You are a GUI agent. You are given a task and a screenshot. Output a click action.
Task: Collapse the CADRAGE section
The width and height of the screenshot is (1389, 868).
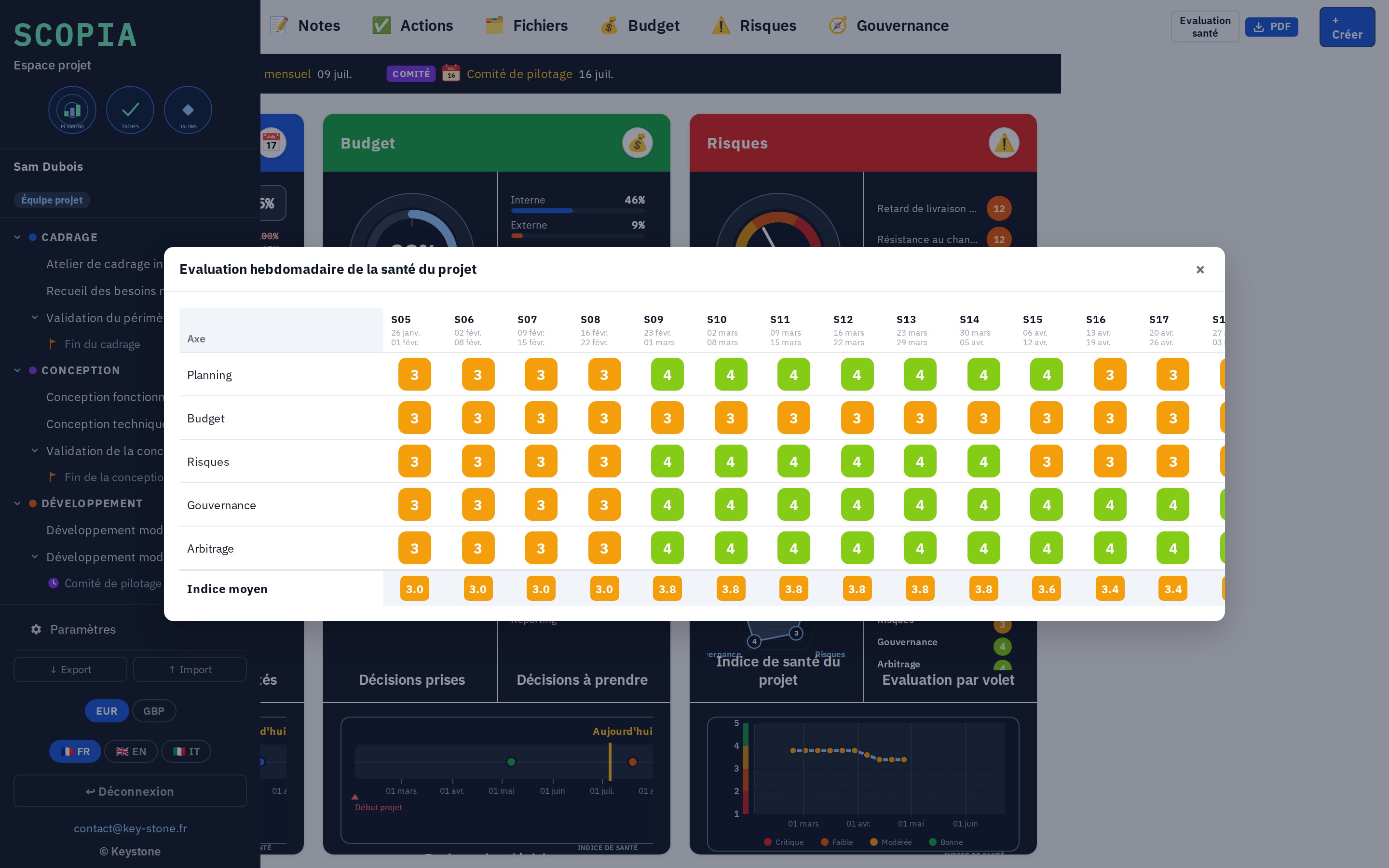point(17,237)
